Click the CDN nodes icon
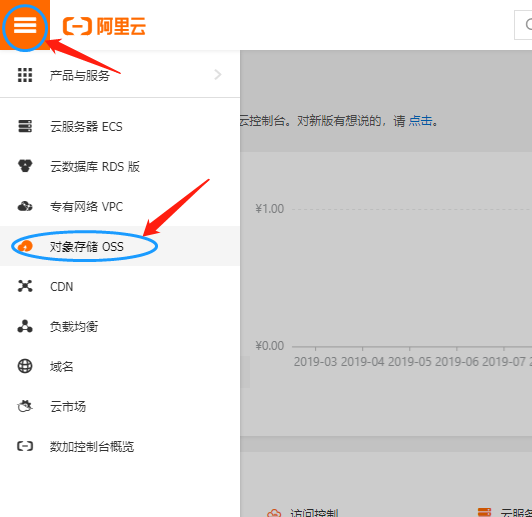 [25, 286]
